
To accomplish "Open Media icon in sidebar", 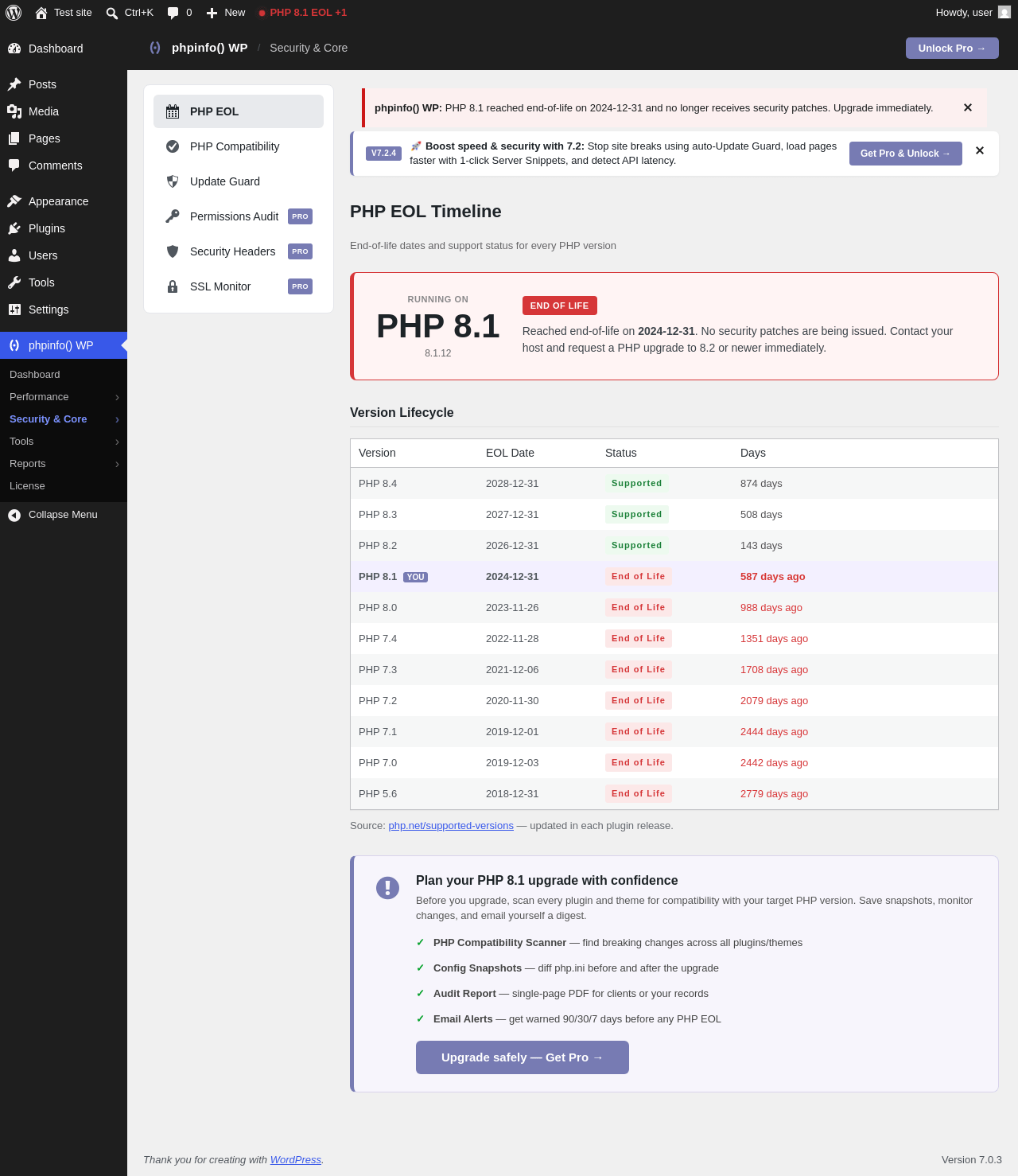I will coord(14,111).
